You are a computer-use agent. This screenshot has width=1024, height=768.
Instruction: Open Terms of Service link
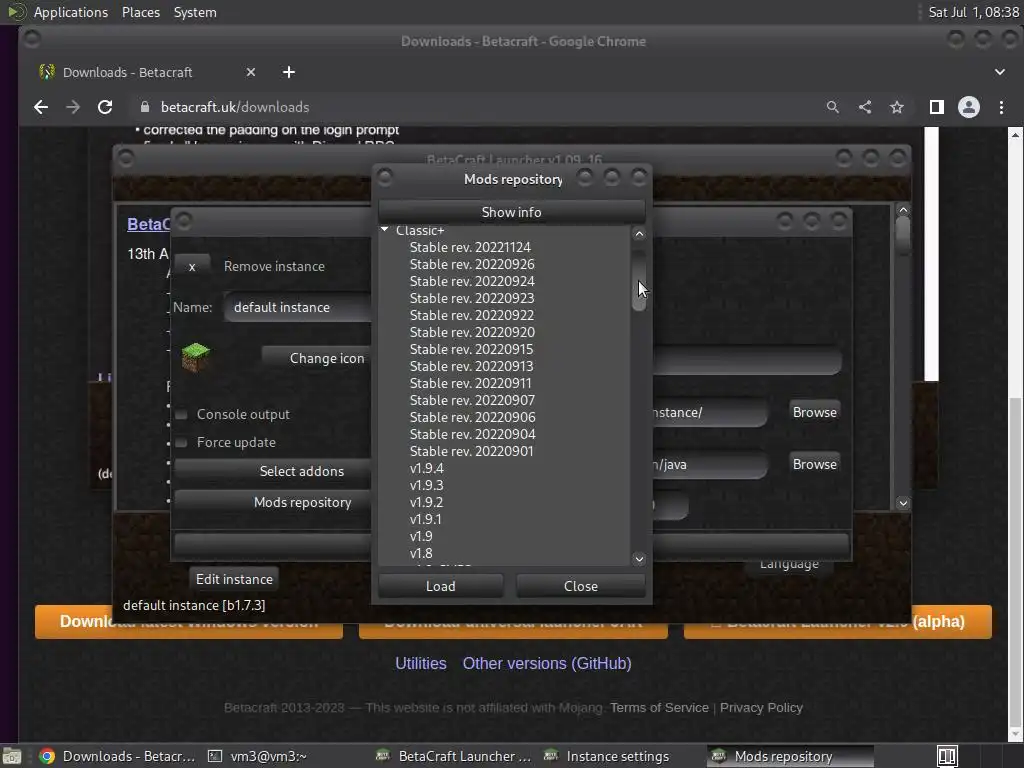[x=659, y=708]
